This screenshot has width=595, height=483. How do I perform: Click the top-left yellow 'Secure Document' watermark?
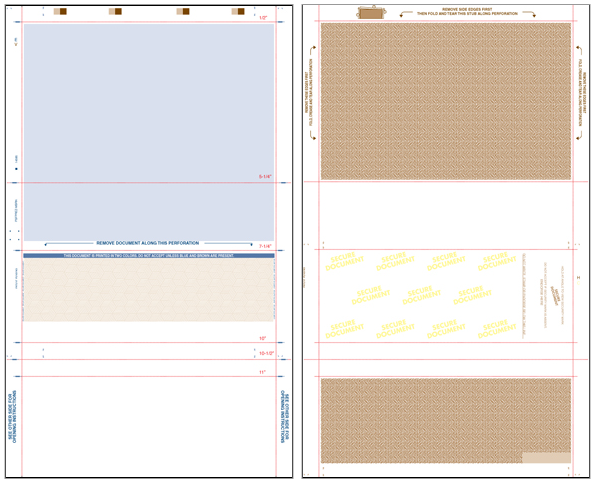pyautogui.click(x=344, y=261)
